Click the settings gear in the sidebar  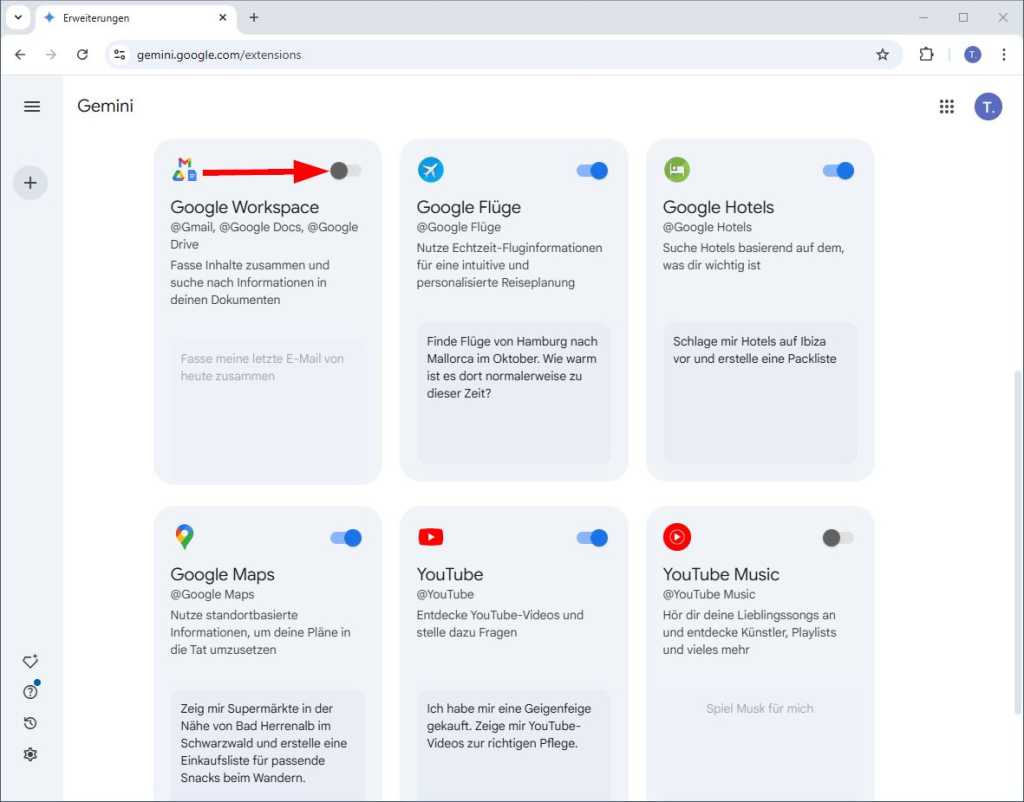[x=30, y=753]
